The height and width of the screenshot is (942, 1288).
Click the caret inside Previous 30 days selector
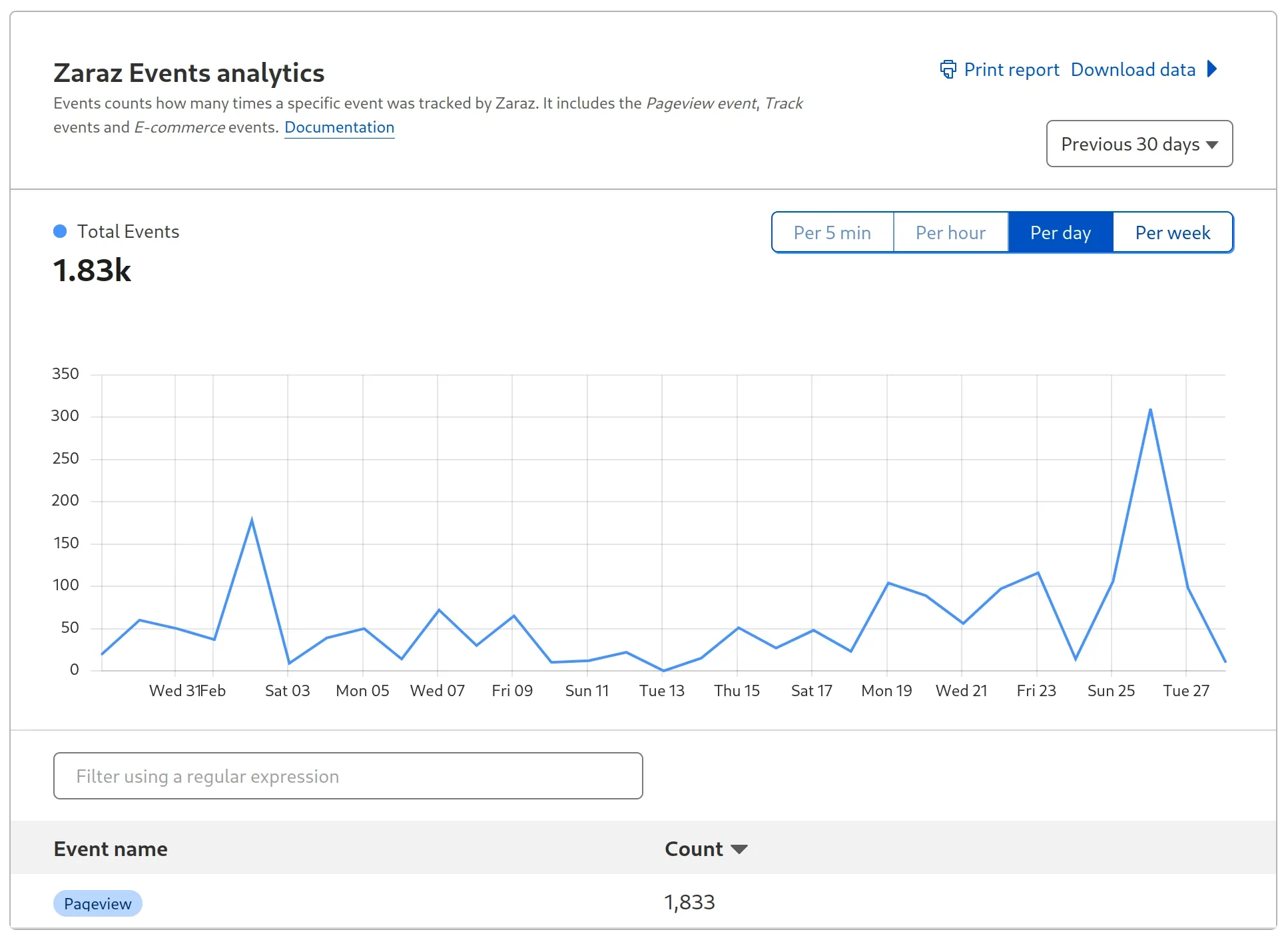tap(1212, 144)
